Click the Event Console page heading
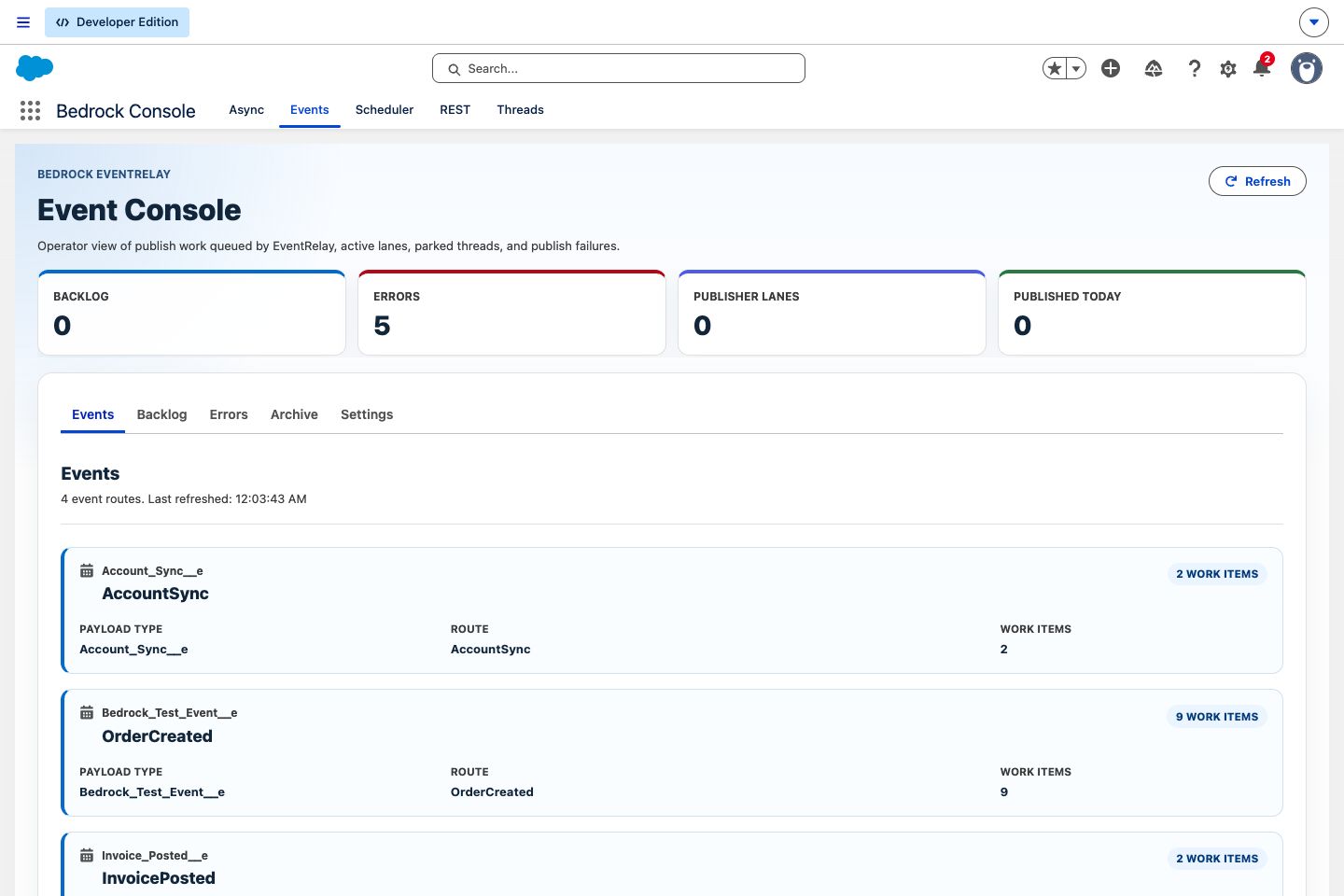The image size is (1344, 896). point(139,210)
